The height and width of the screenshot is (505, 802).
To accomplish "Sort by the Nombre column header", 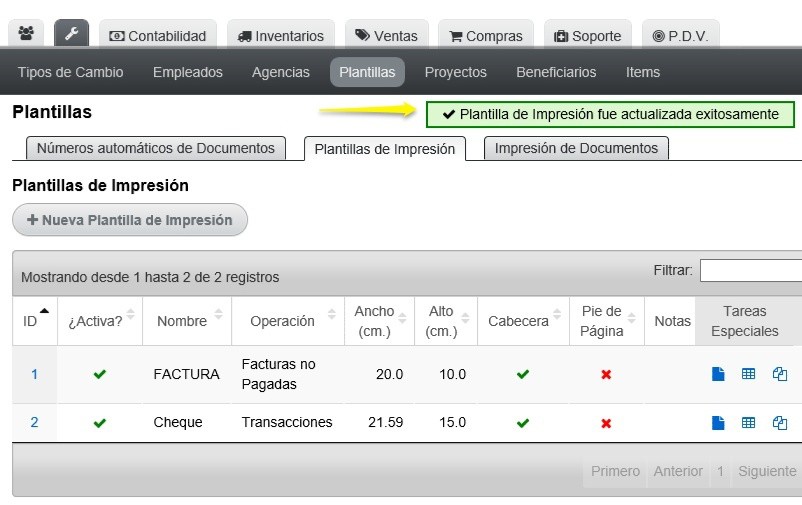I will click(x=187, y=321).
